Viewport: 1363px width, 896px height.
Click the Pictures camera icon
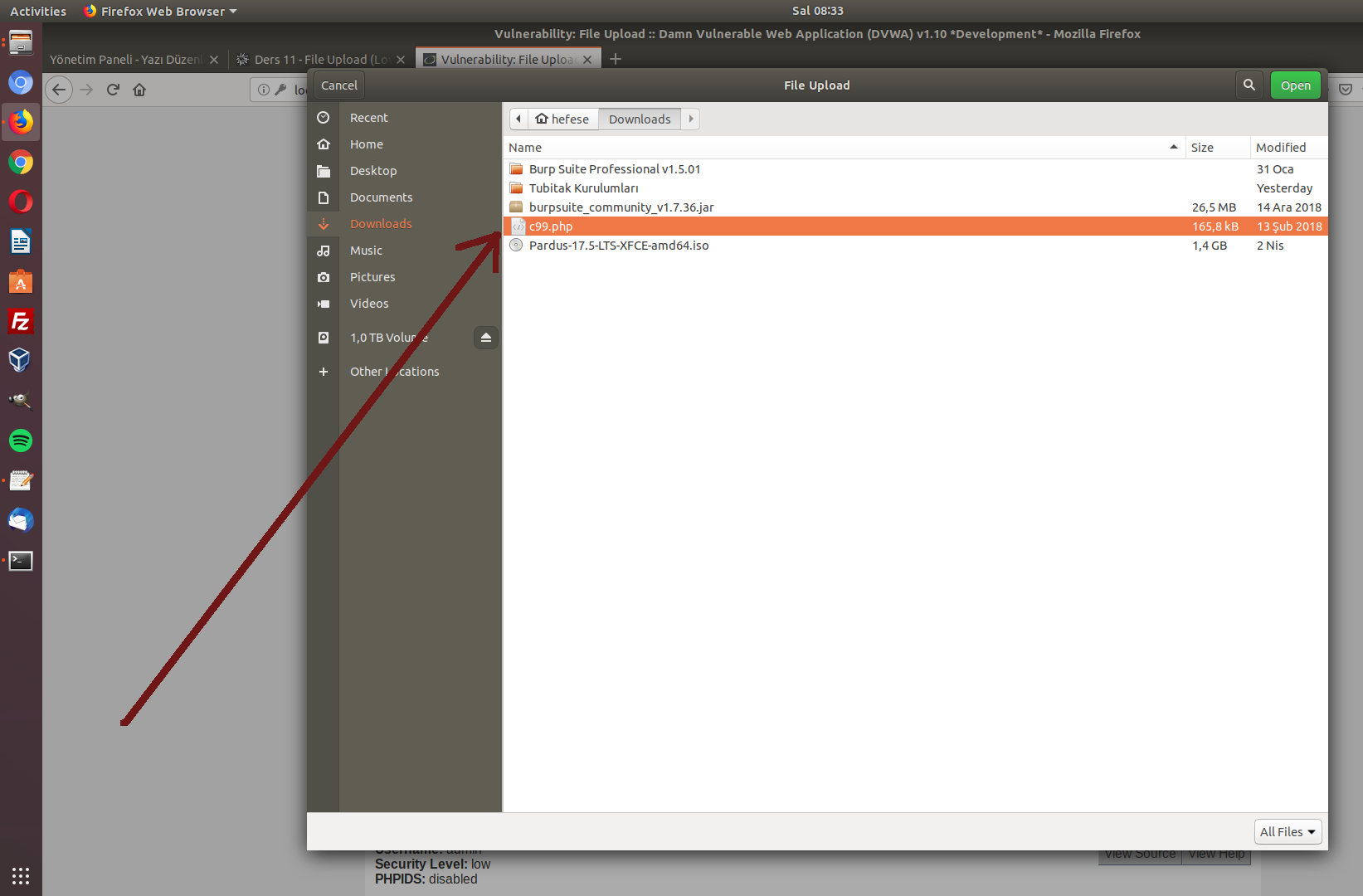pyautogui.click(x=324, y=277)
